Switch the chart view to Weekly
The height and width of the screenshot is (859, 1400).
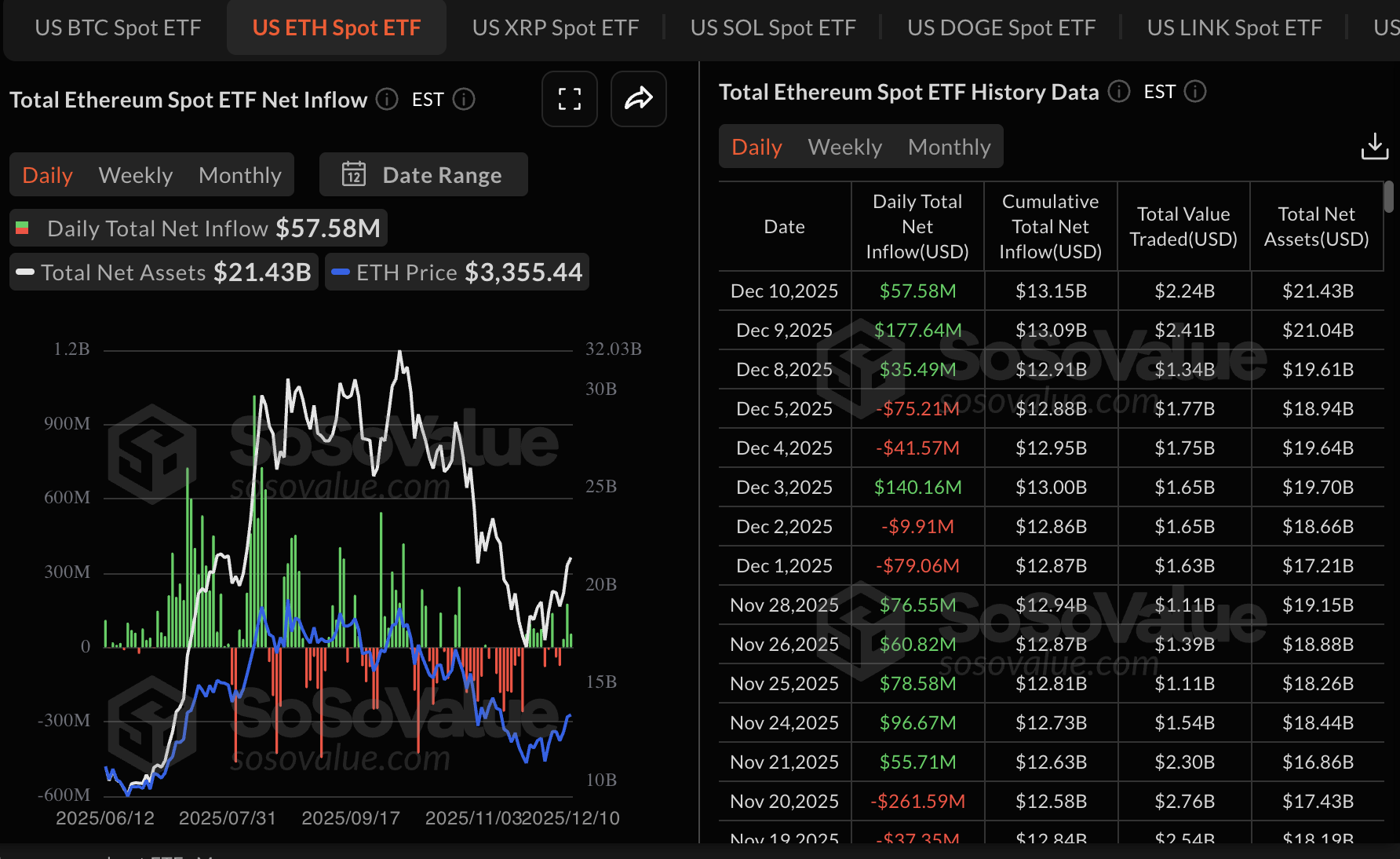pos(135,174)
